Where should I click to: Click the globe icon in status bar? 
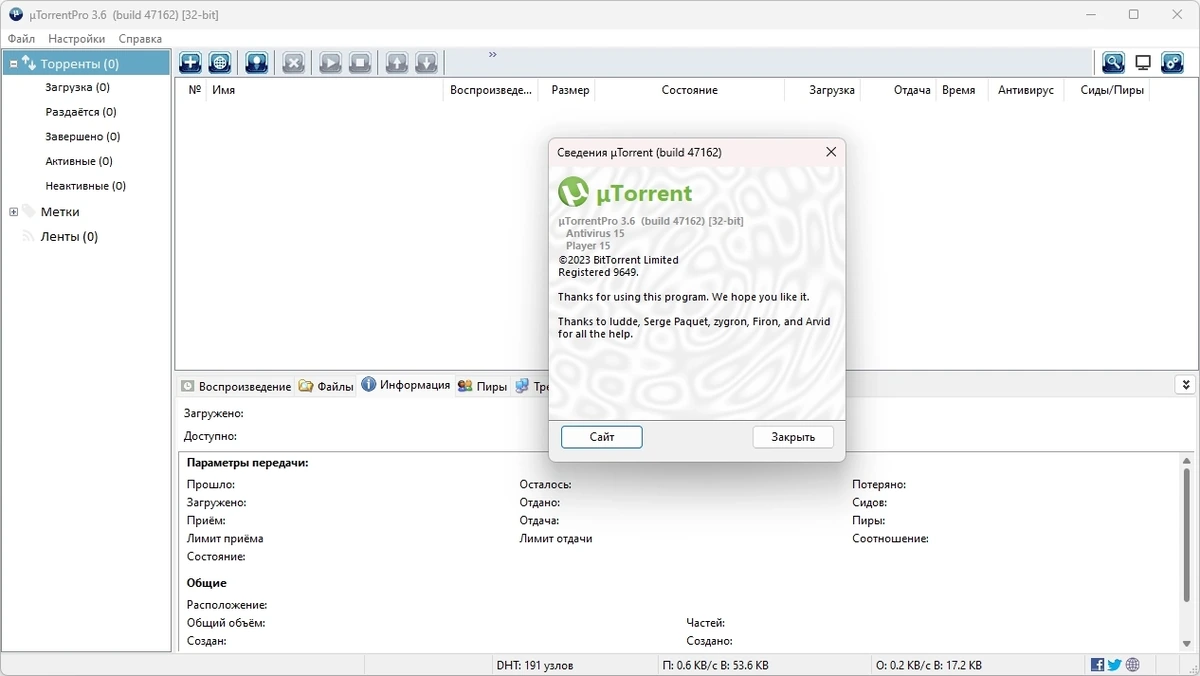pyautogui.click(x=1132, y=665)
